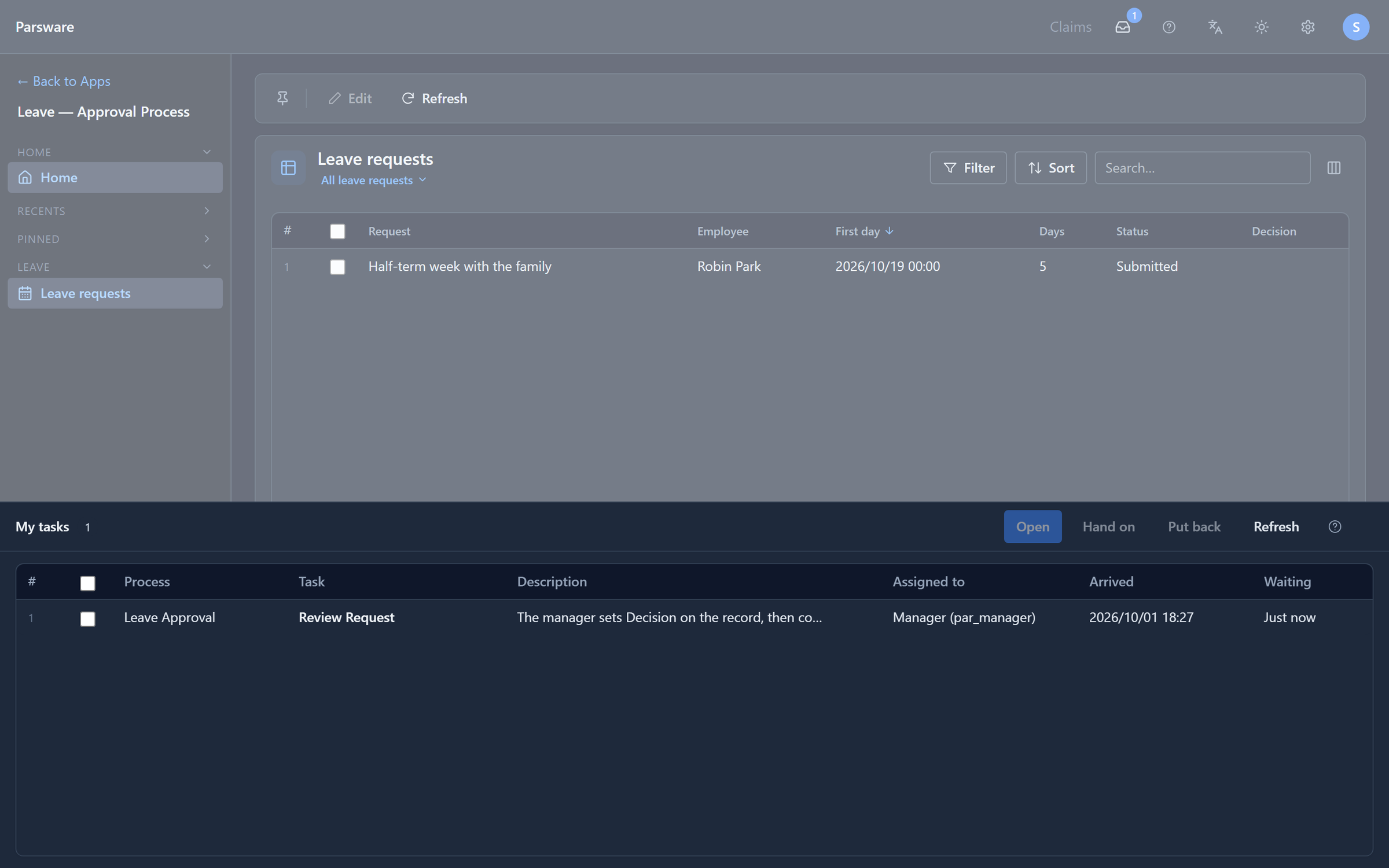Check the Half-term week request row checkbox
The image size is (1389, 868).
pyautogui.click(x=337, y=267)
